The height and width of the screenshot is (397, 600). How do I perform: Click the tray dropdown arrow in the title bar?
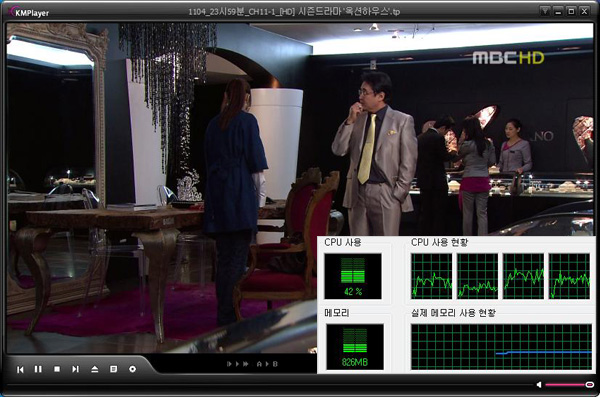click(545, 11)
